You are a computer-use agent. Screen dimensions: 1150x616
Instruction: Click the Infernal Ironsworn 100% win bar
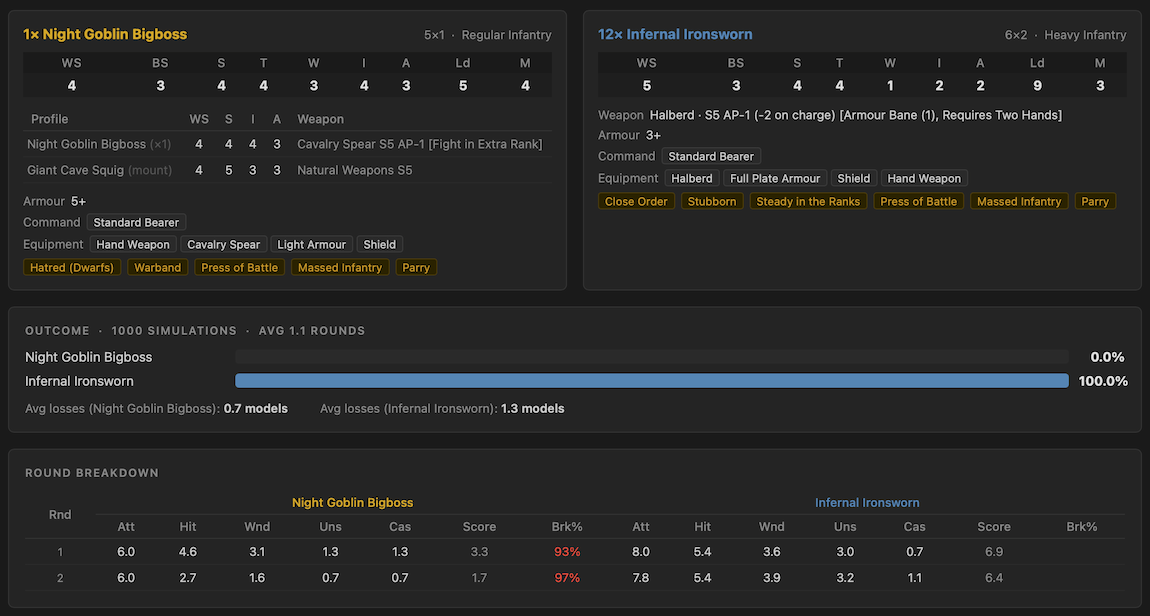[651, 380]
